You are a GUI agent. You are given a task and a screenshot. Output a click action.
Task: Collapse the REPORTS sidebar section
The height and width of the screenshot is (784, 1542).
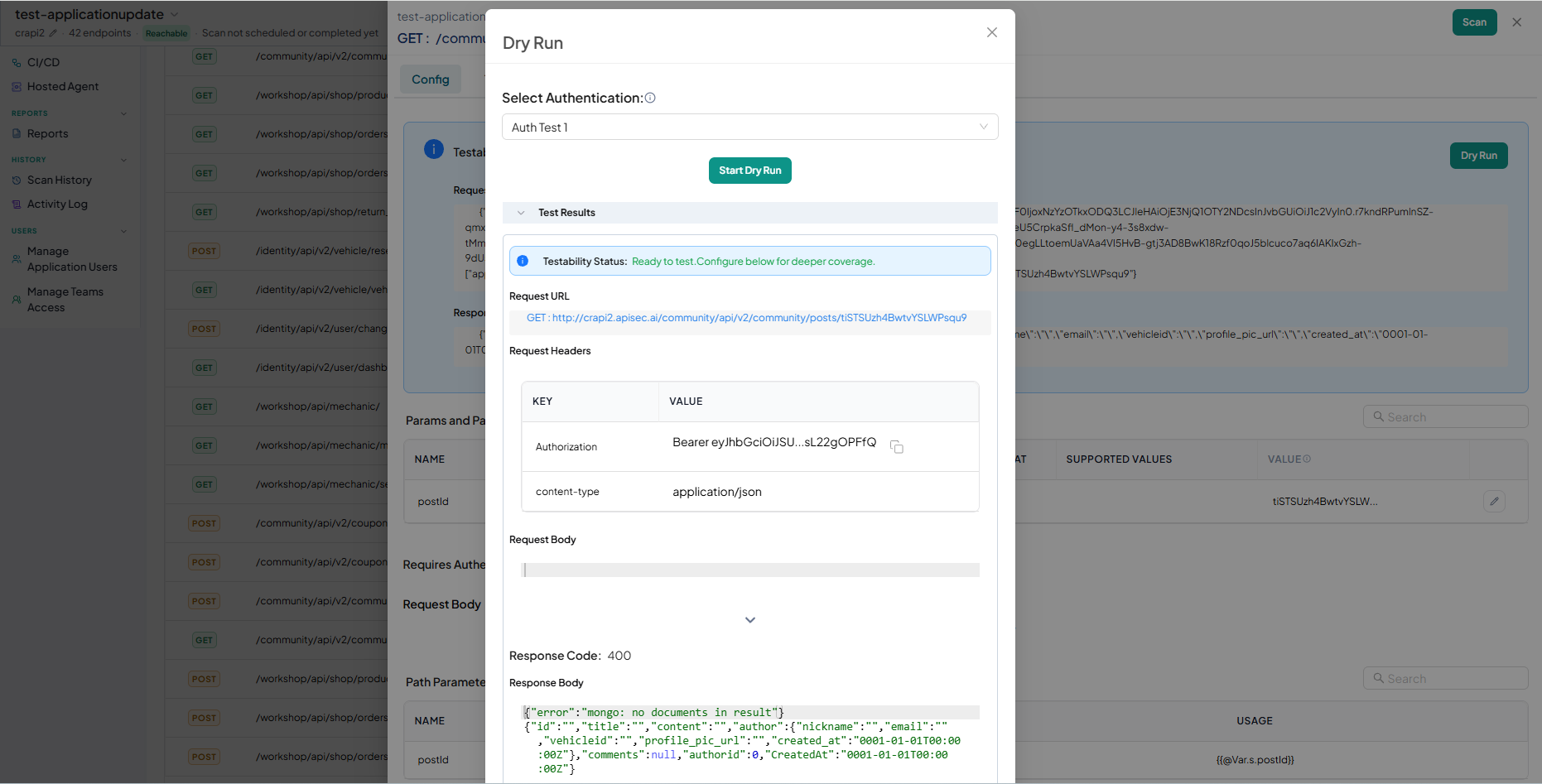pyautogui.click(x=124, y=113)
